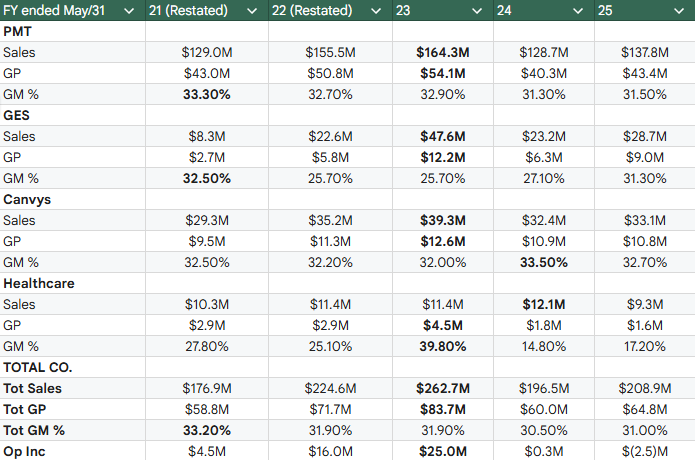The width and height of the screenshot is (695, 460).
Task: Select PMT sales cell $155.5M
Action: [x=330, y=52]
